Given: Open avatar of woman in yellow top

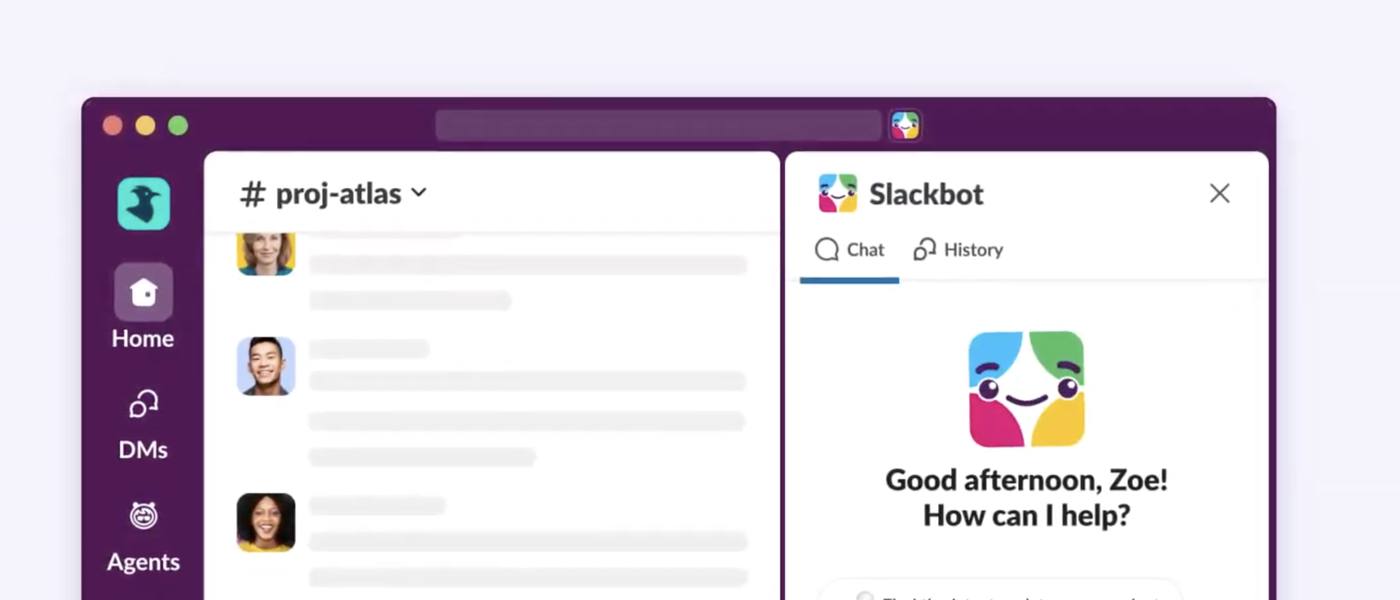Looking at the screenshot, I should (x=266, y=522).
